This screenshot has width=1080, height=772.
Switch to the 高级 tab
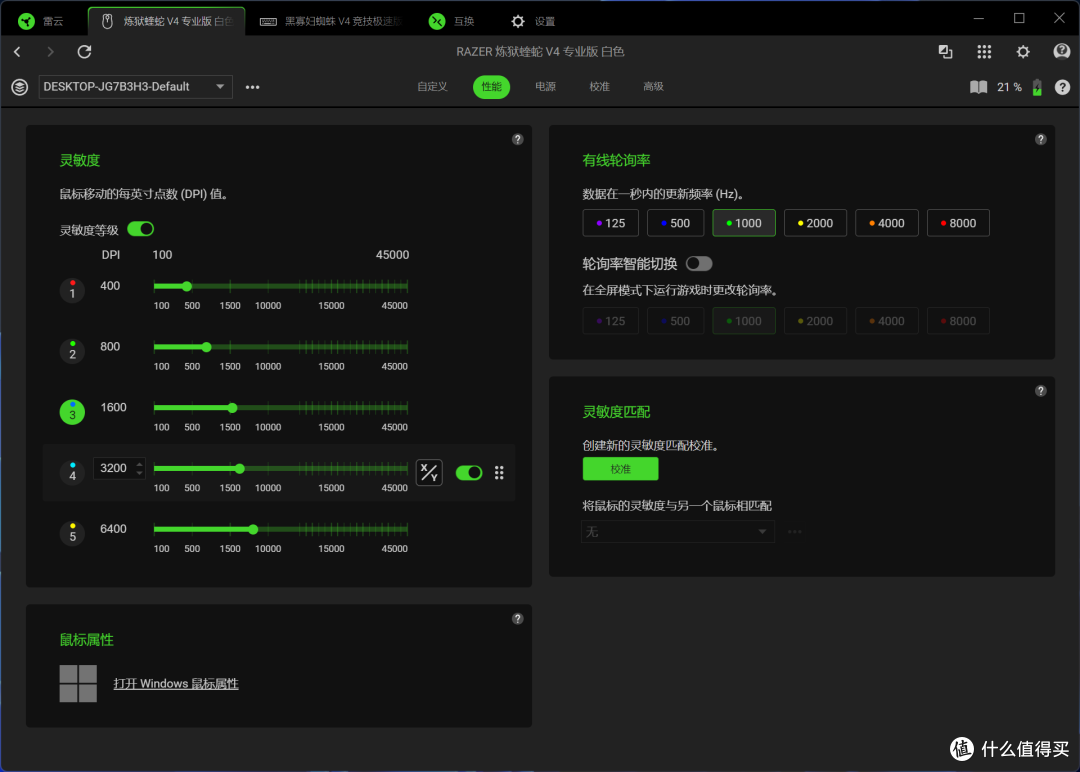[x=653, y=87]
